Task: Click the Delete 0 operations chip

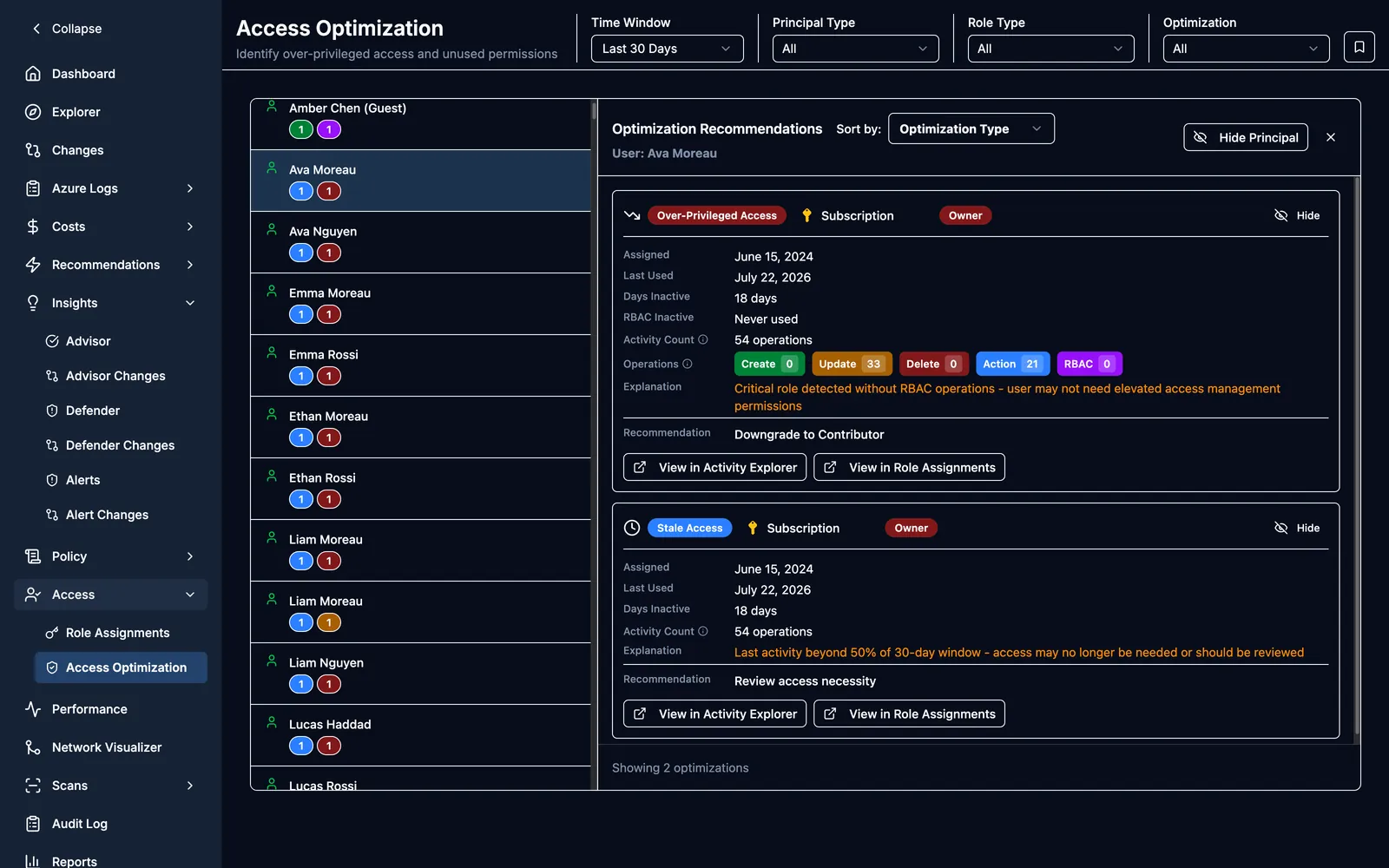Action: point(933,364)
